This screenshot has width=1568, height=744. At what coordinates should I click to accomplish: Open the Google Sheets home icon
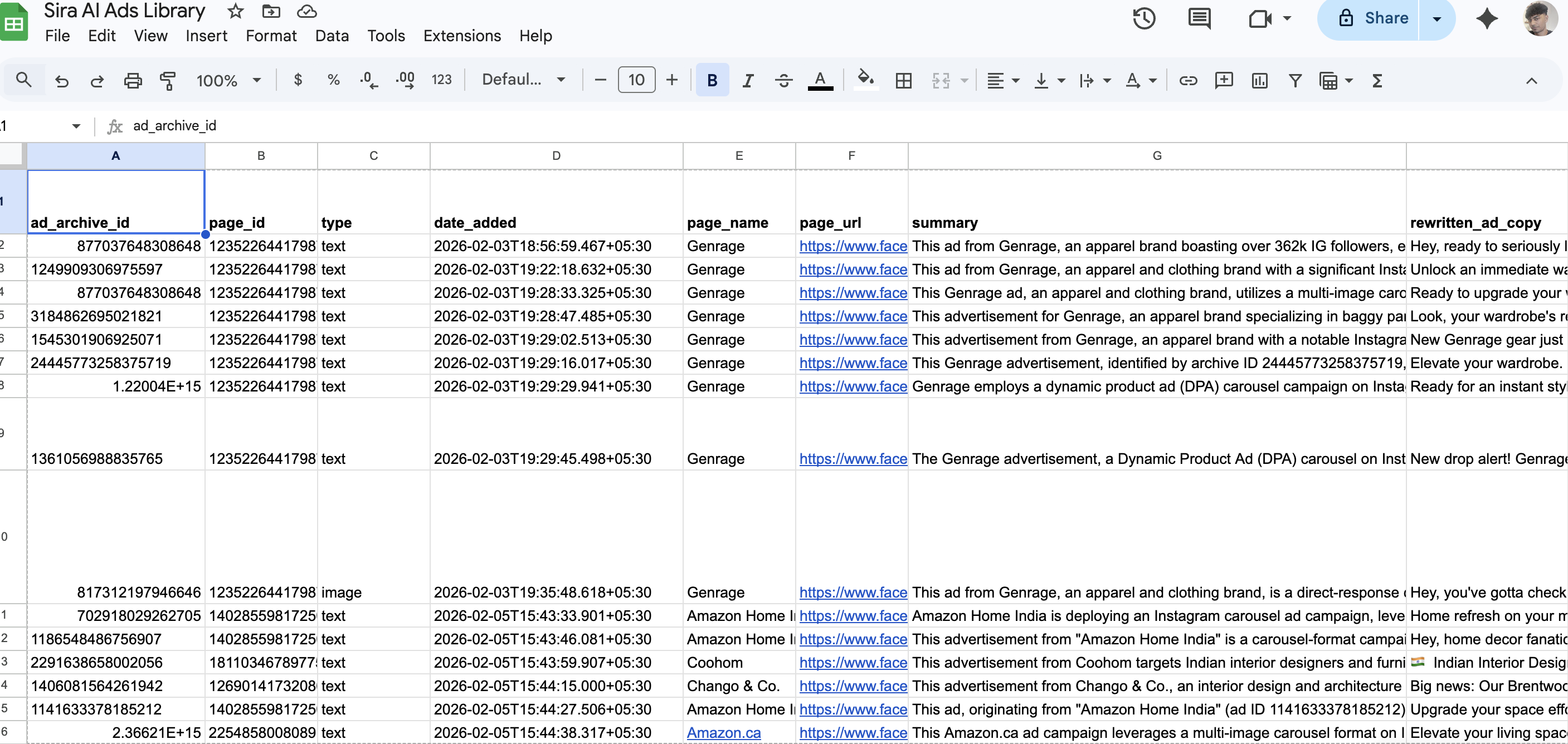coord(13,22)
